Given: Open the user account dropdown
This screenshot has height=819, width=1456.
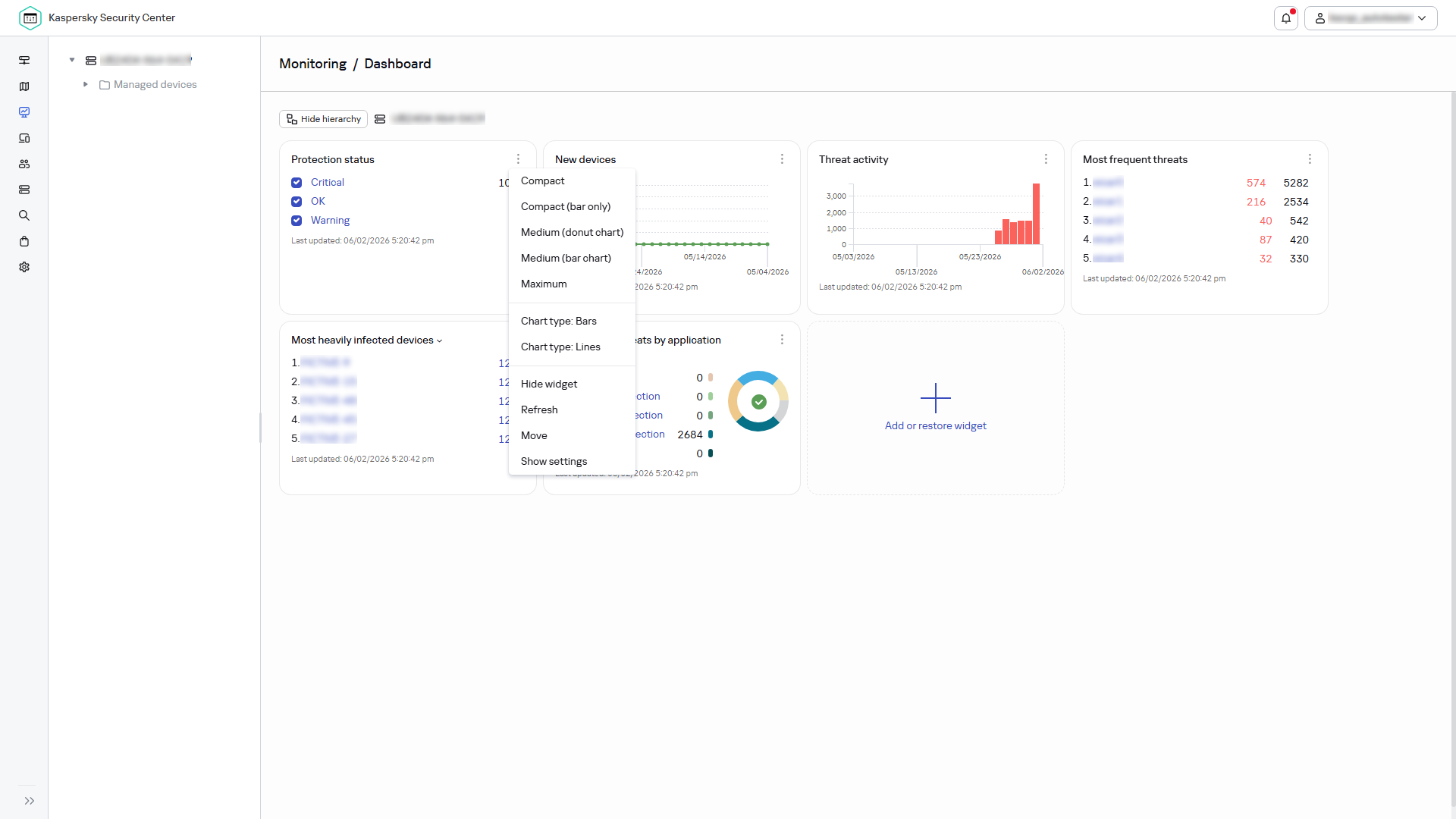Looking at the screenshot, I should click(1371, 18).
